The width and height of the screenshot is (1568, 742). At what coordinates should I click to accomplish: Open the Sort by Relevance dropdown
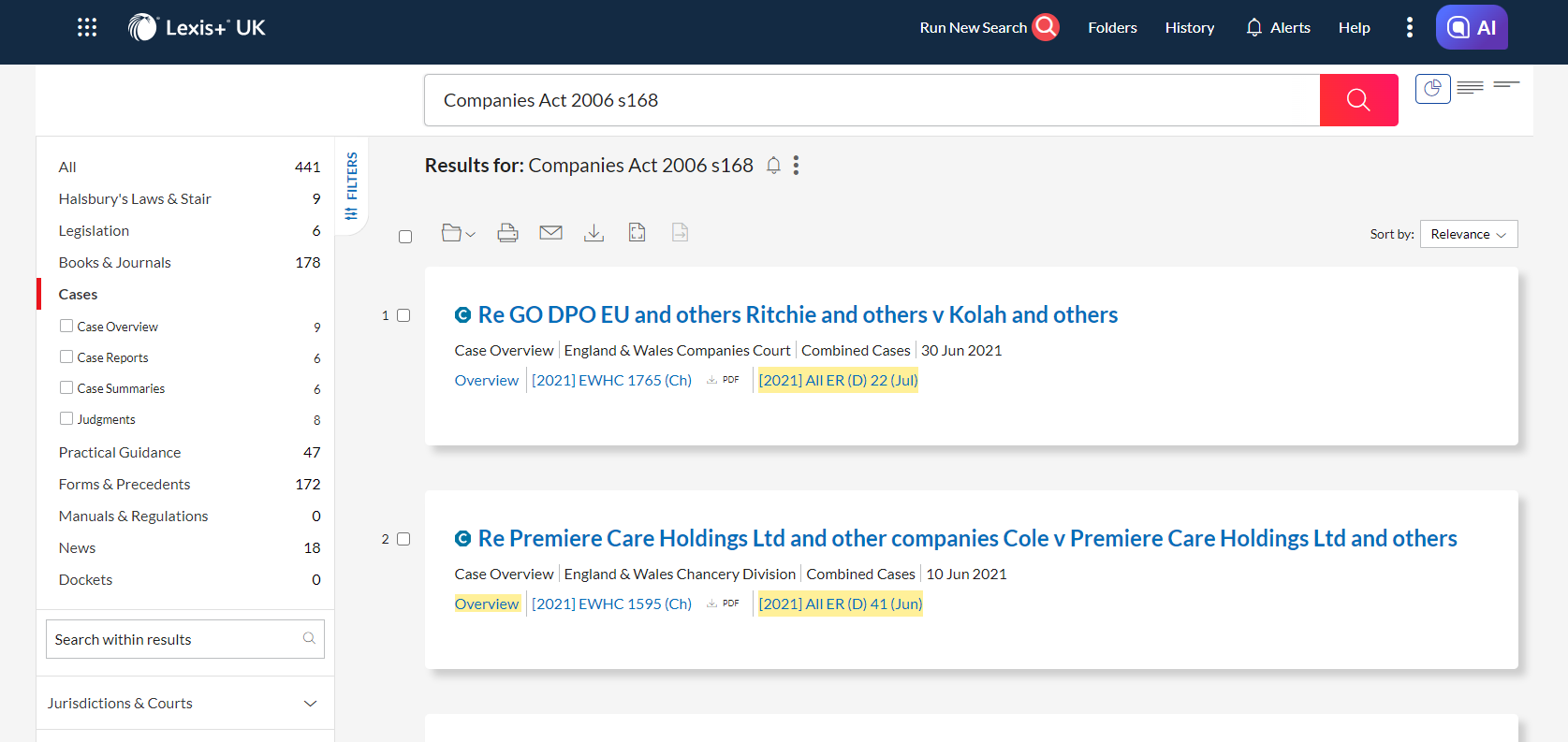click(1468, 234)
